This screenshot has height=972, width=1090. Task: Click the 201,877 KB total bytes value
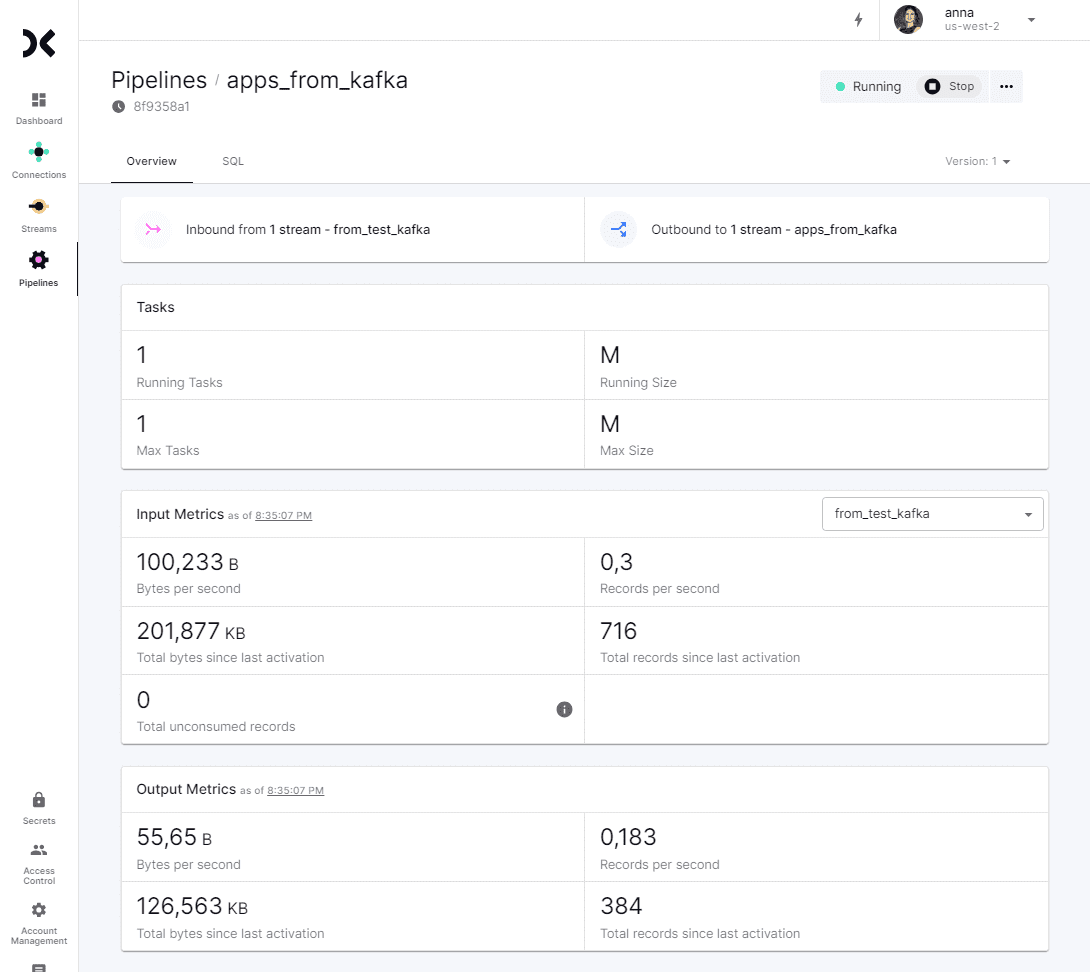coord(190,631)
